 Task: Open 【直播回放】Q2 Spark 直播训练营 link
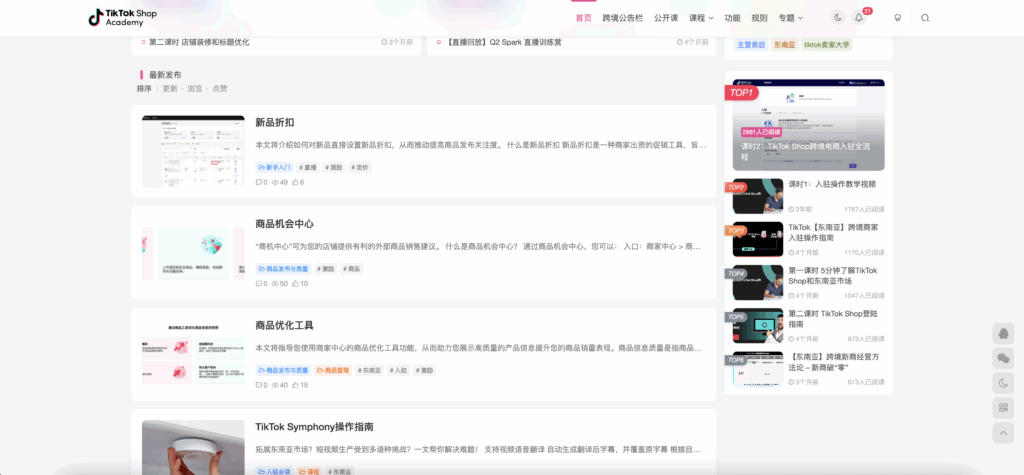[503, 42]
